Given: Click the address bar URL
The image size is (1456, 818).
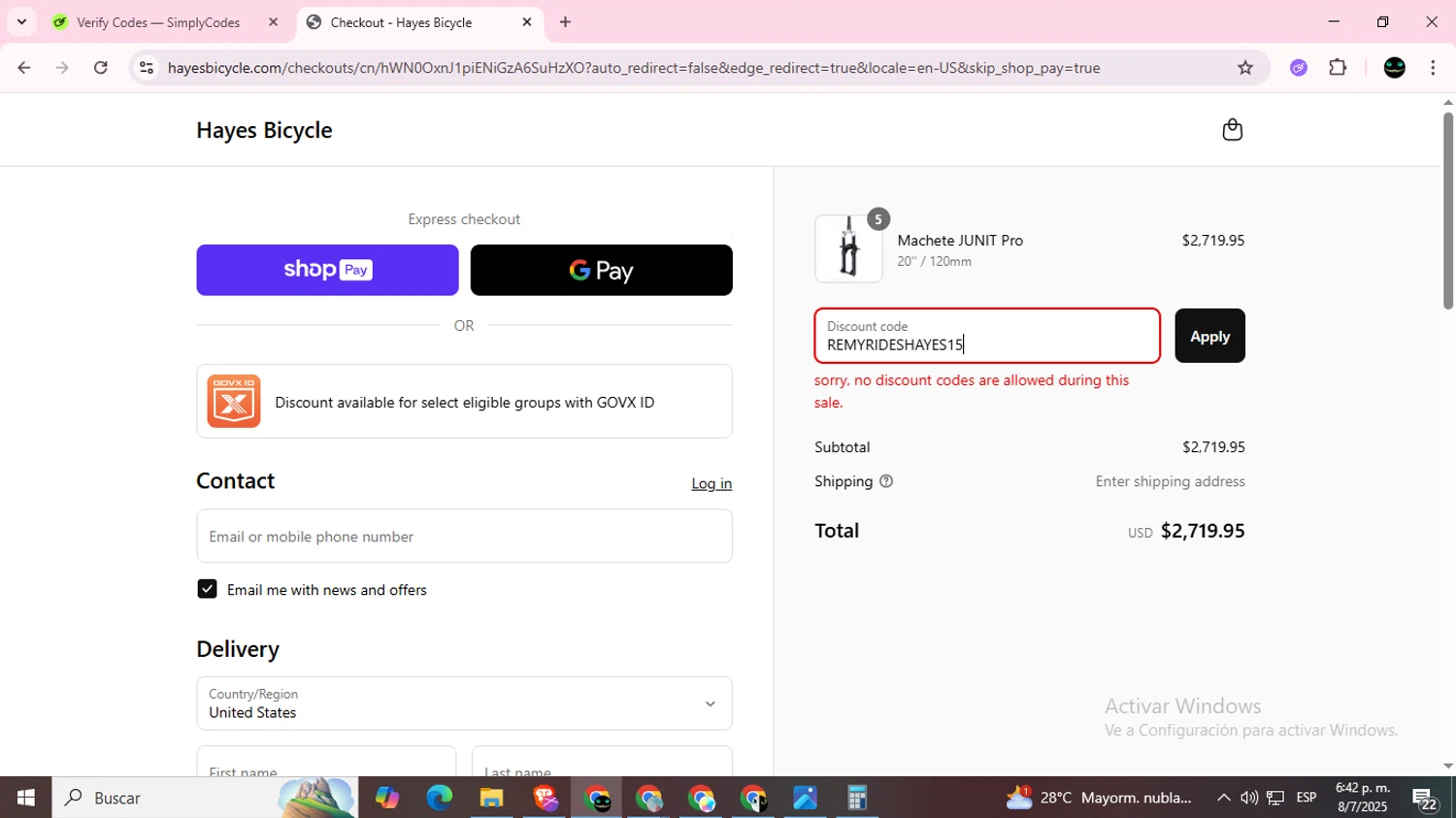Looking at the screenshot, I should (x=634, y=68).
